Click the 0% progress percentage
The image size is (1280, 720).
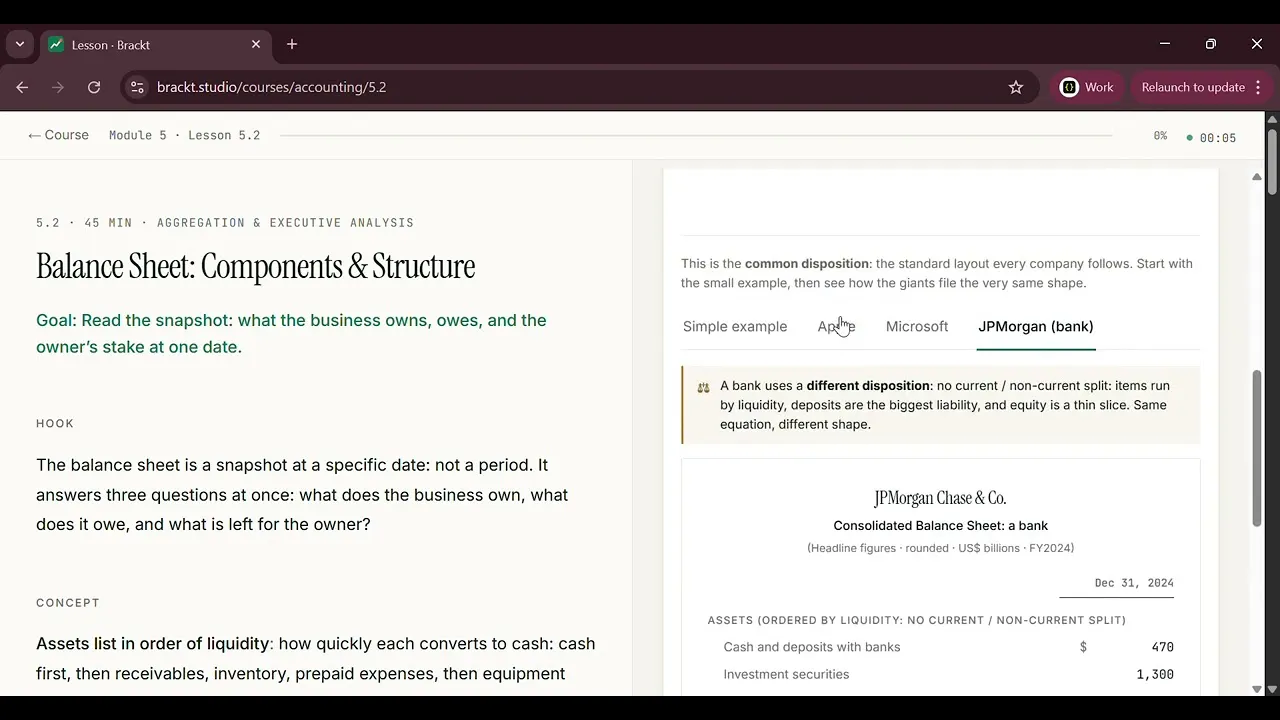tap(1160, 136)
